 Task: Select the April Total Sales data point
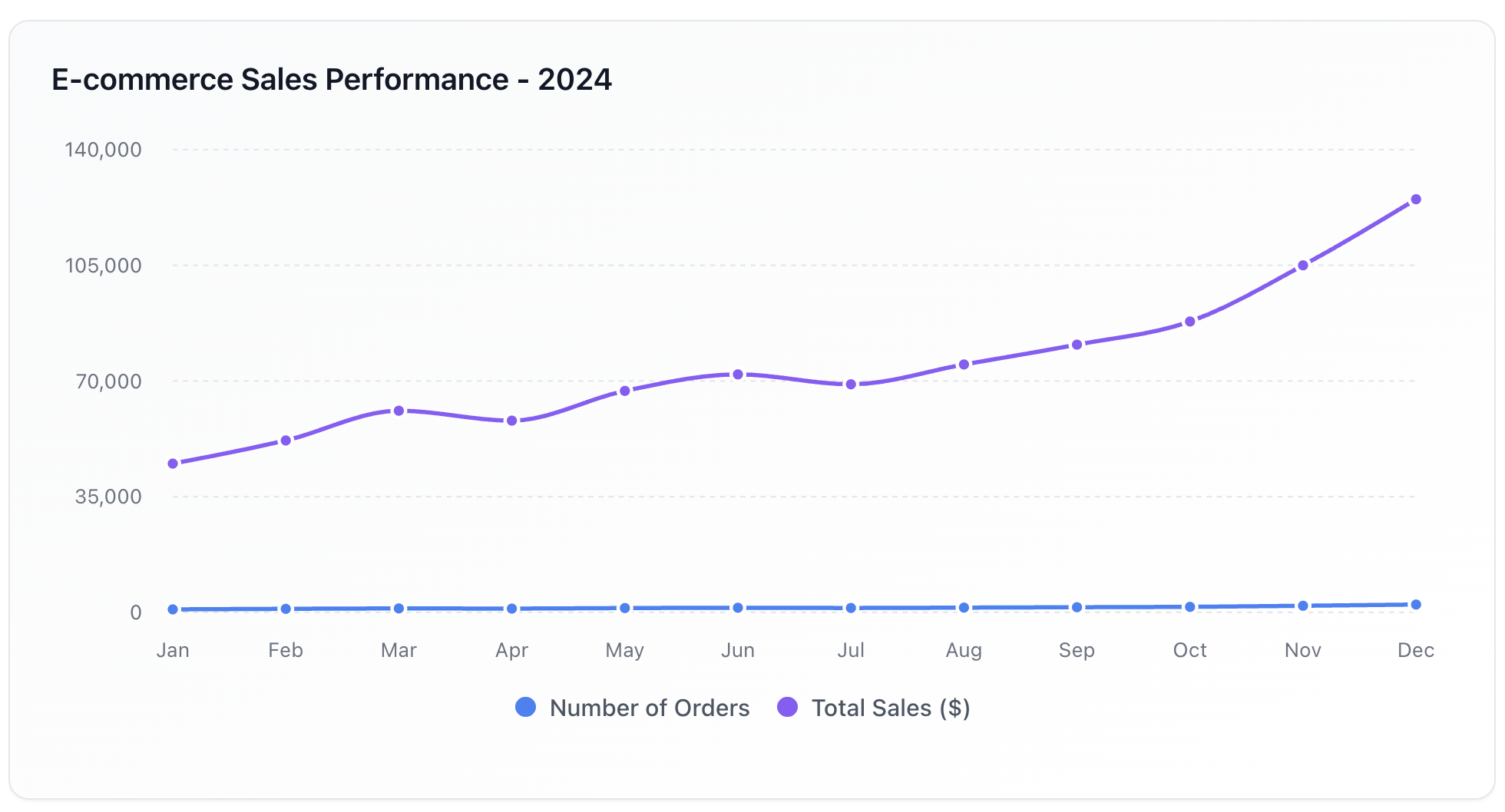coord(512,421)
